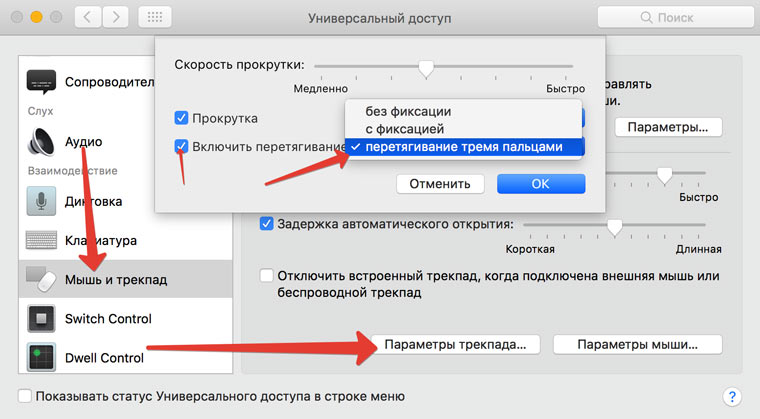
Task: Disable the Включить перетягивание checkbox
Action: tap(181, 147)
